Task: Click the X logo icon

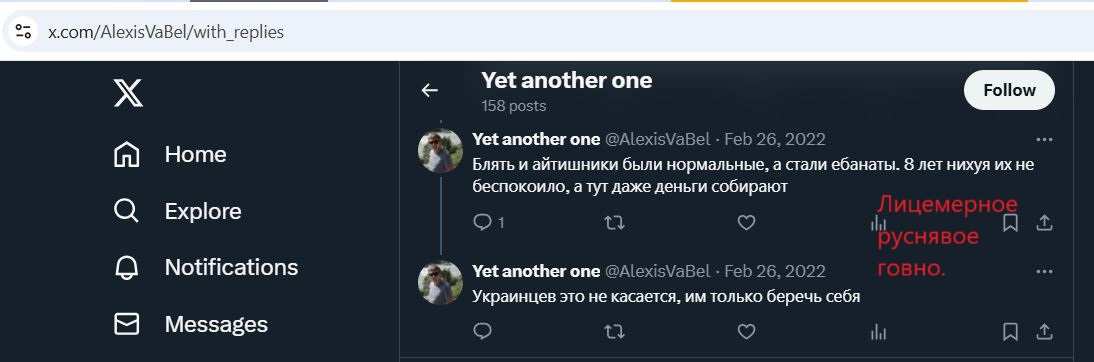Action: pos(128,92)
